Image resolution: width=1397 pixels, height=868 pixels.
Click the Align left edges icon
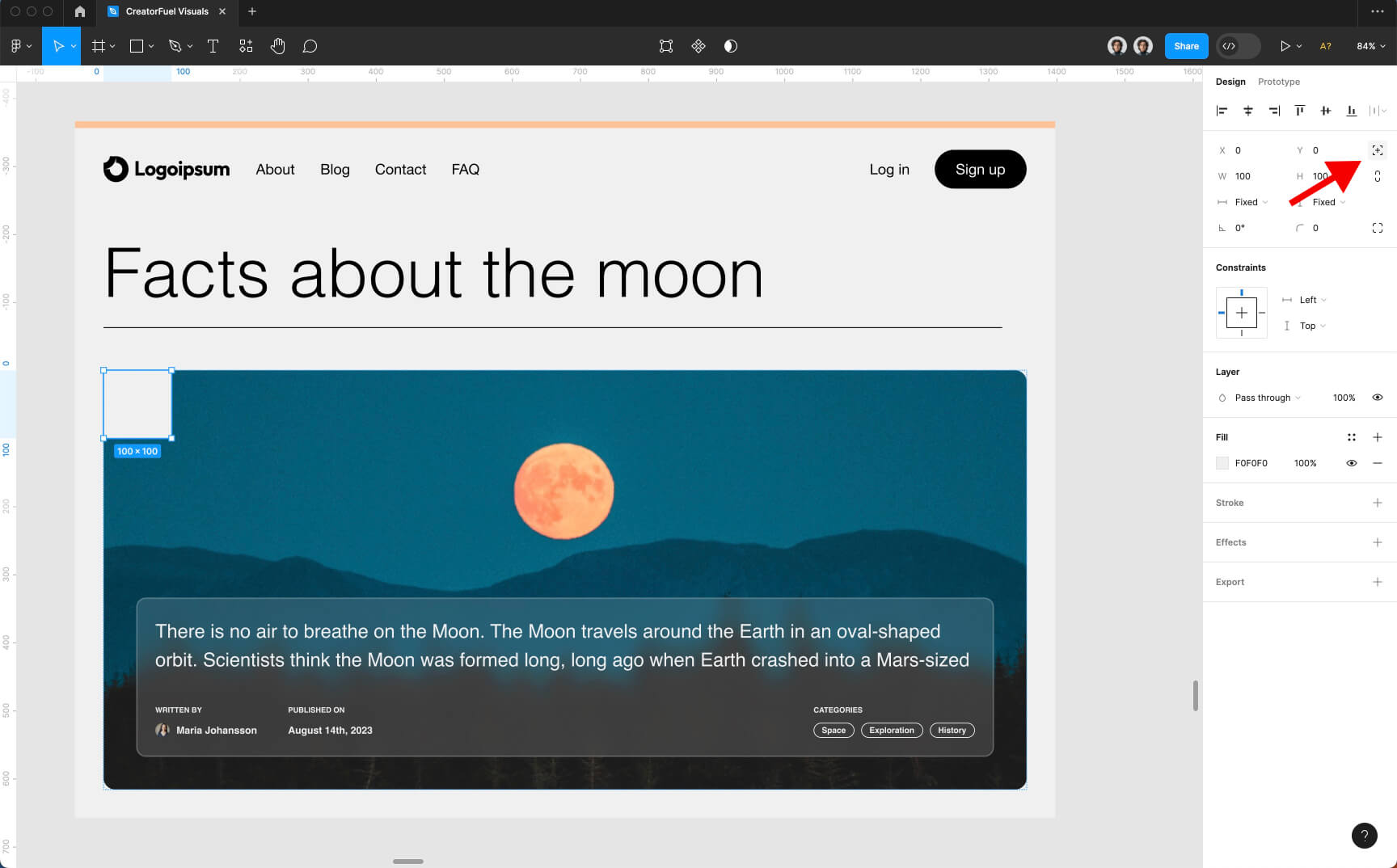click(x=1222, y=110)
